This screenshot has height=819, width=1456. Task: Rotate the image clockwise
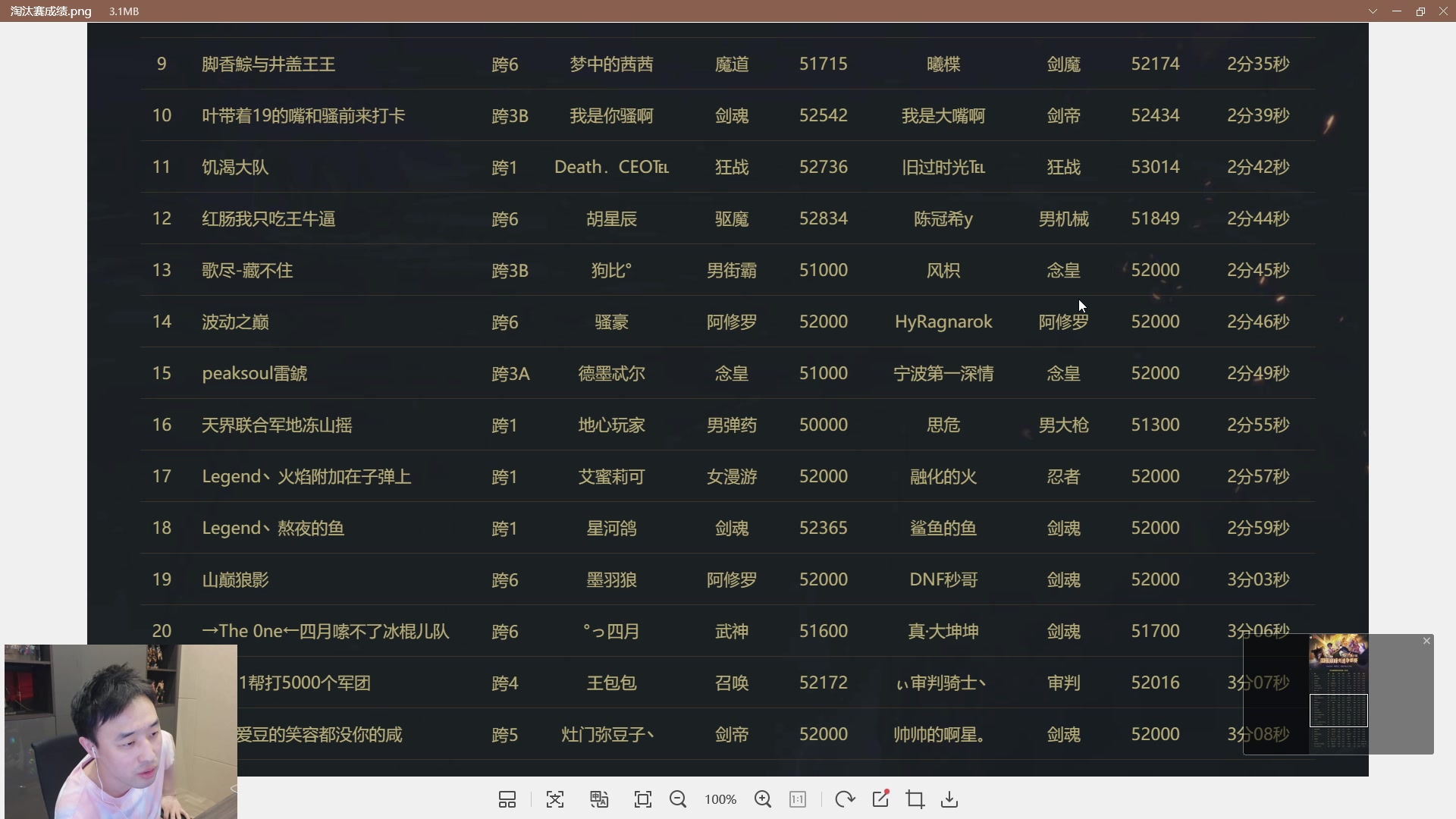(844, 799)
